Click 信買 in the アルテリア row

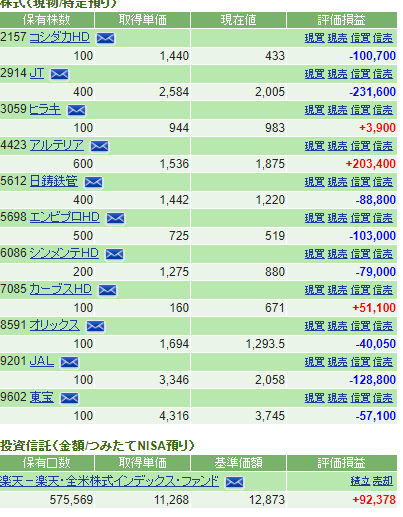click(x=360, y=146)
